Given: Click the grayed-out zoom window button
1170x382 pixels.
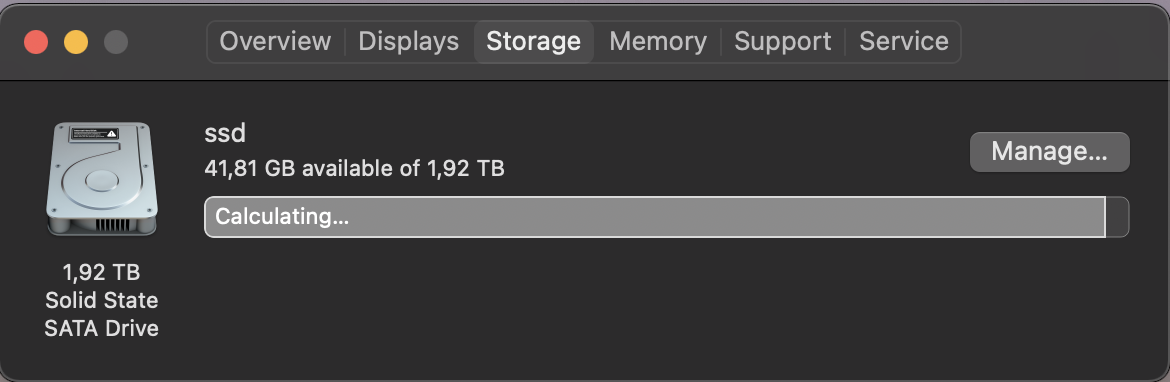Looking at the screenshot, I should 116,42.
